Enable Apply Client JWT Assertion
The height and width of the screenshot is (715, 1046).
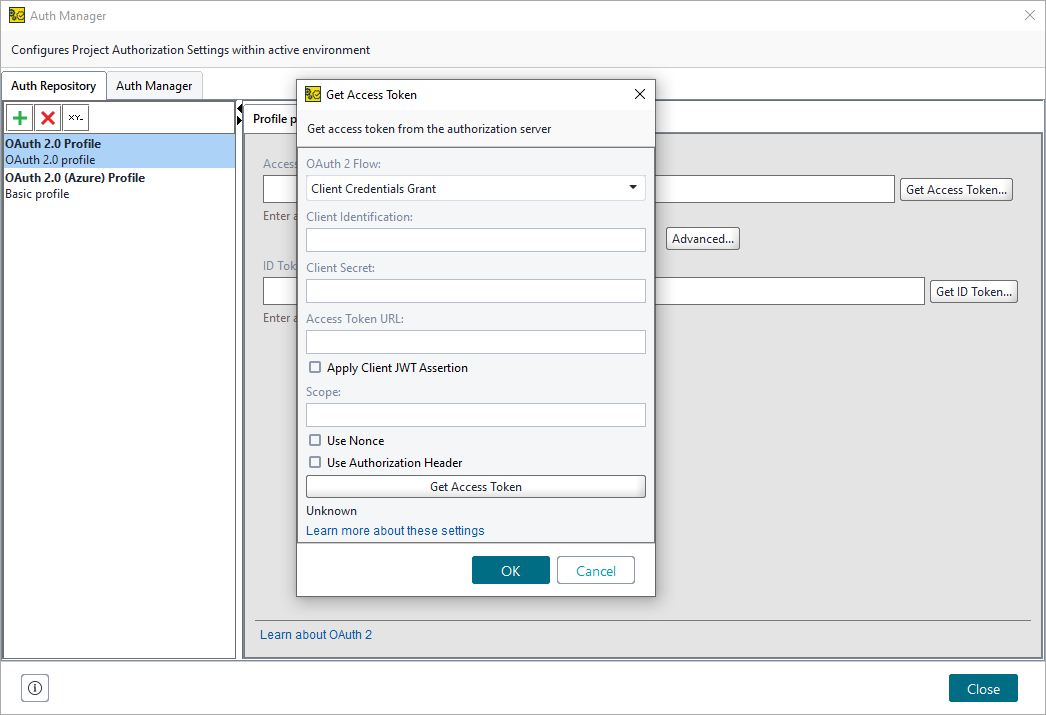point(315,367)
